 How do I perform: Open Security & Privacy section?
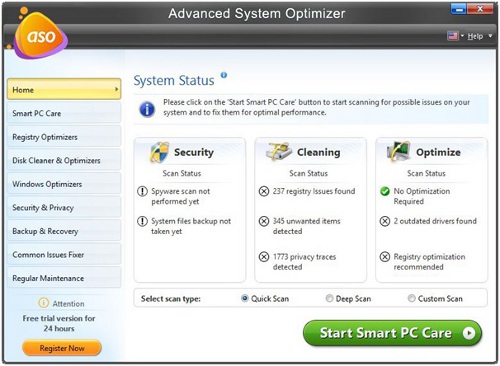coord(64,207)
